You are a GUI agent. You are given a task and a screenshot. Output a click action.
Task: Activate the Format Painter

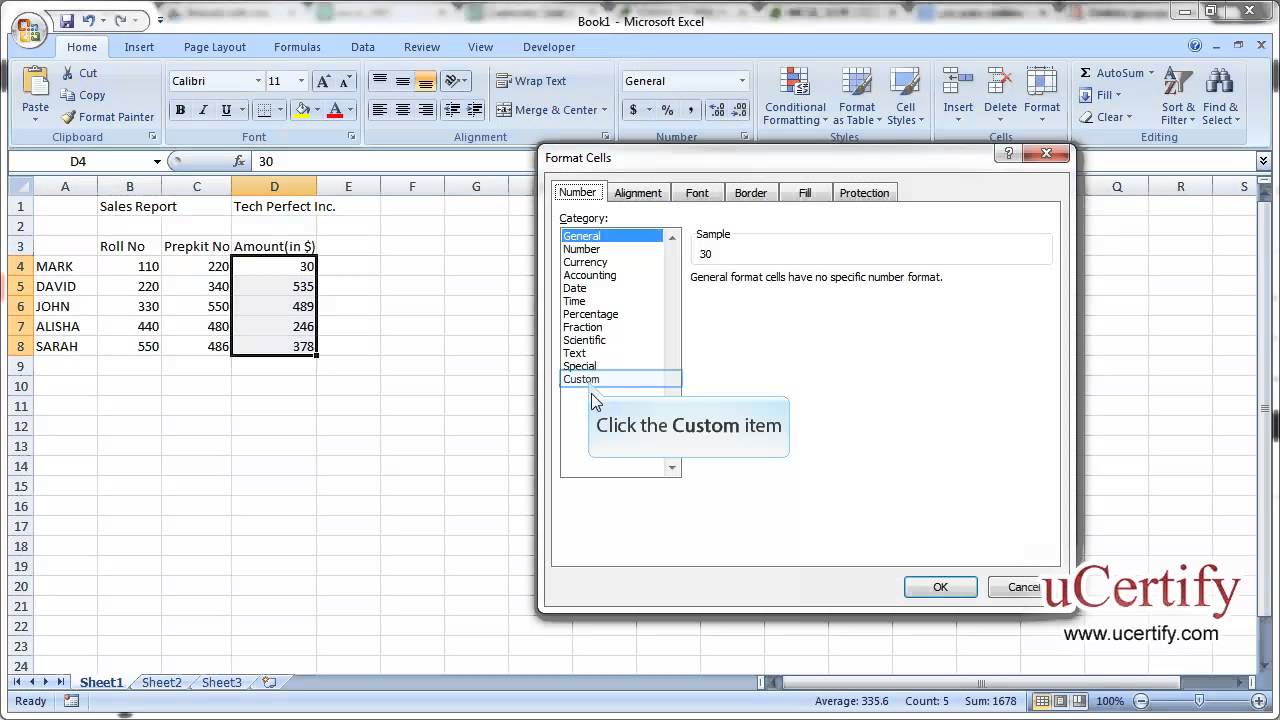click(x=108, y=117)
